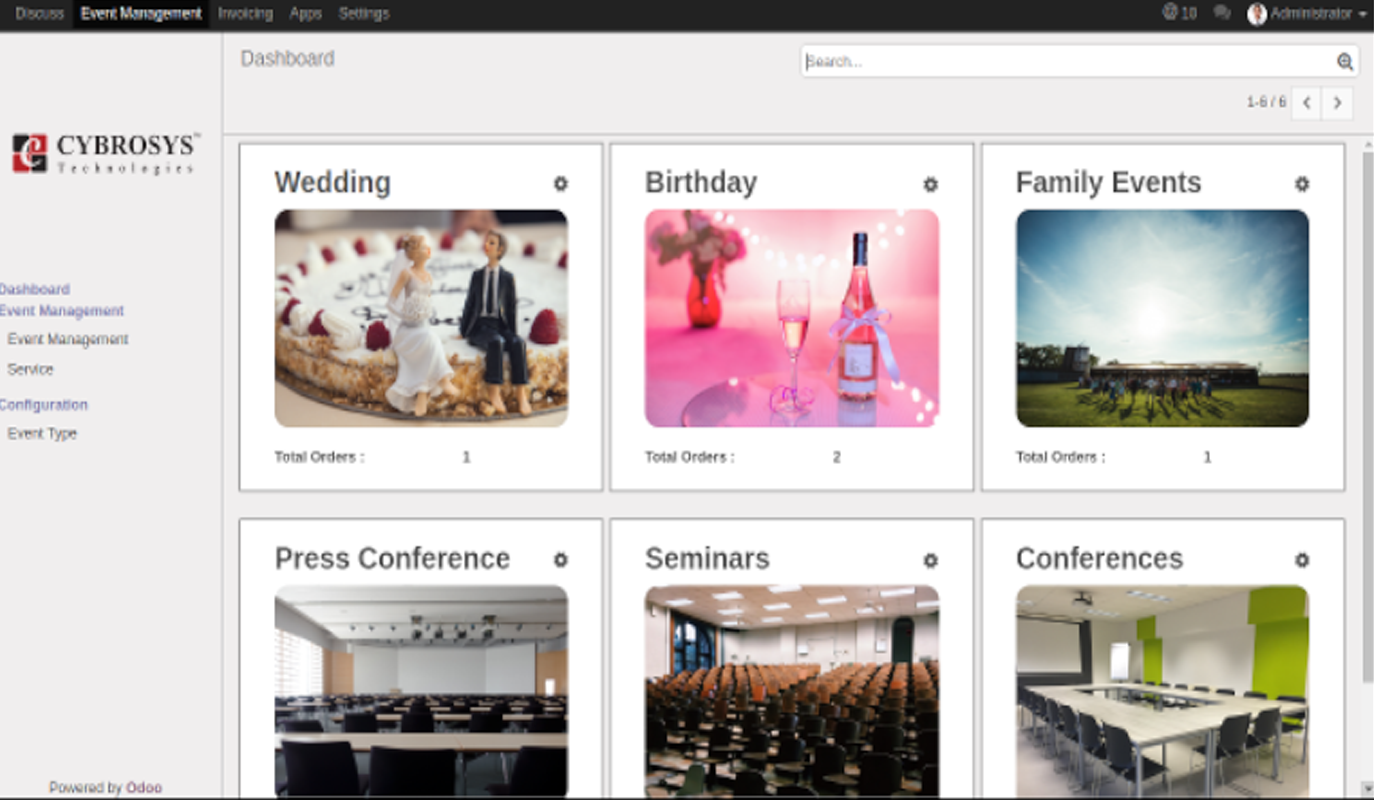Select the Event Management top menu
1374x800 pixels.
point(141,13)
